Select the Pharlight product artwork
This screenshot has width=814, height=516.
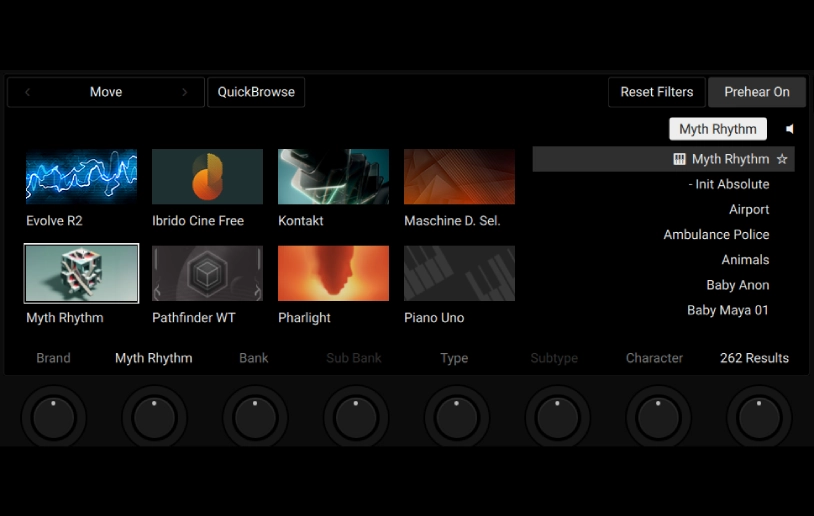pyautogui.click(x=333, y=273)
